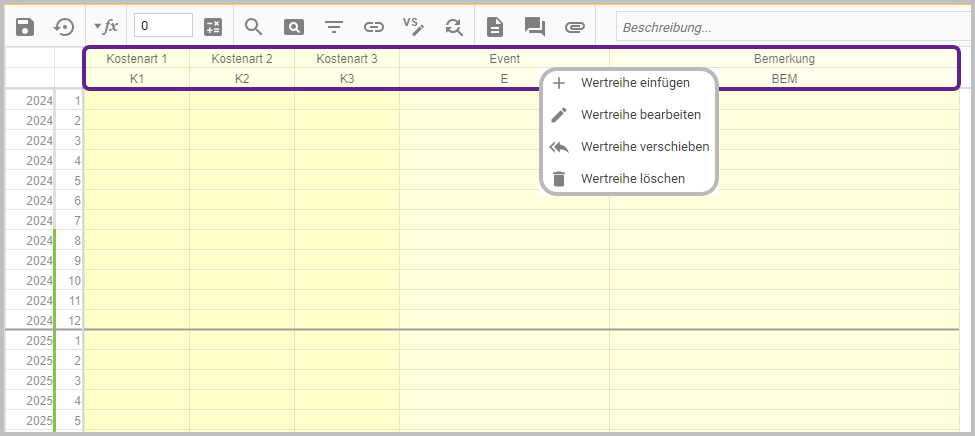Image resolution: width=975 pixels, height=436 pixels.
Task: Click the Kostenart 1 column header
Action: 137,59
